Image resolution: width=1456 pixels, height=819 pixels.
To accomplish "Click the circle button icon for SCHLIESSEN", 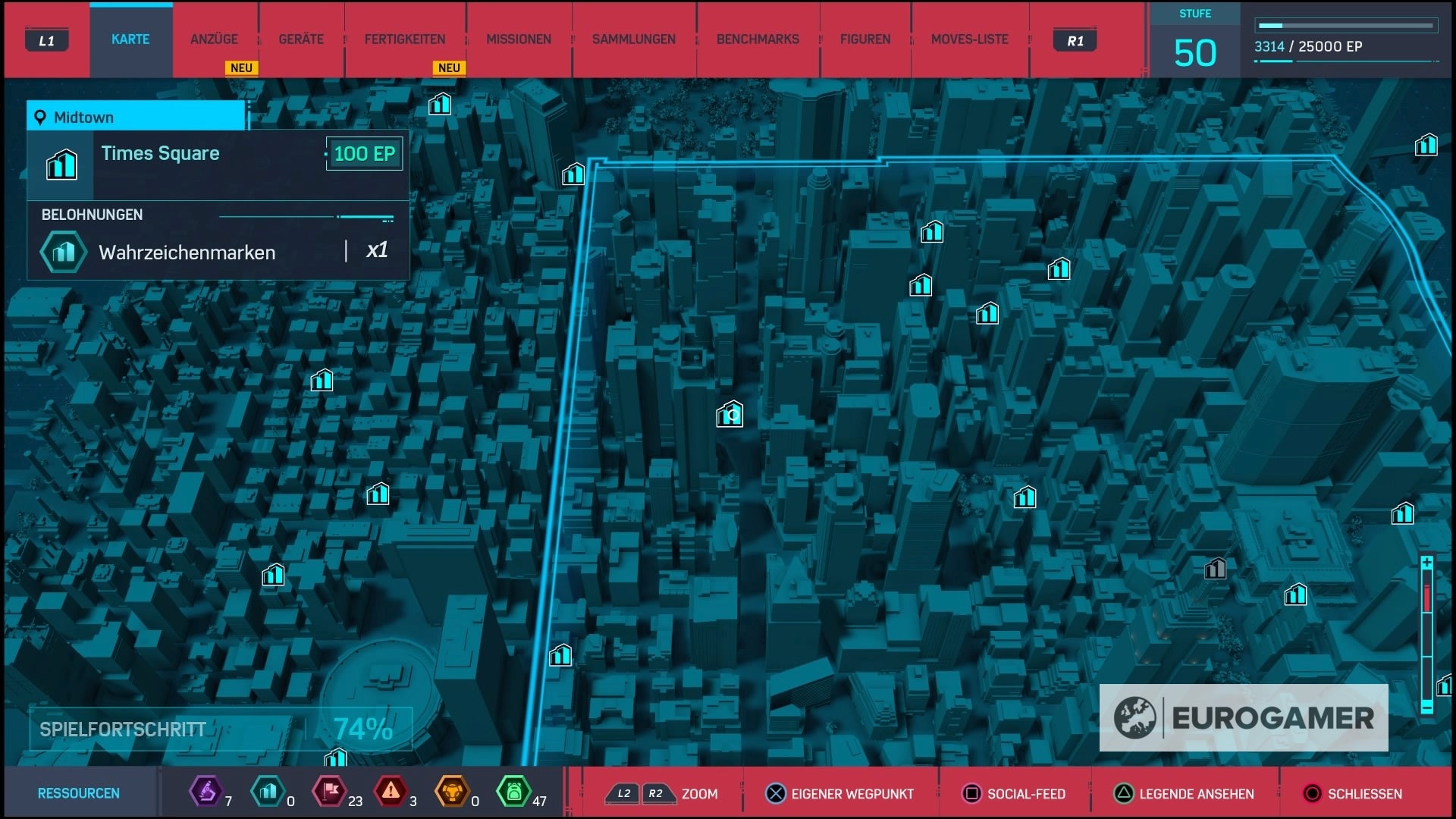I will [x=1312, y=794].
